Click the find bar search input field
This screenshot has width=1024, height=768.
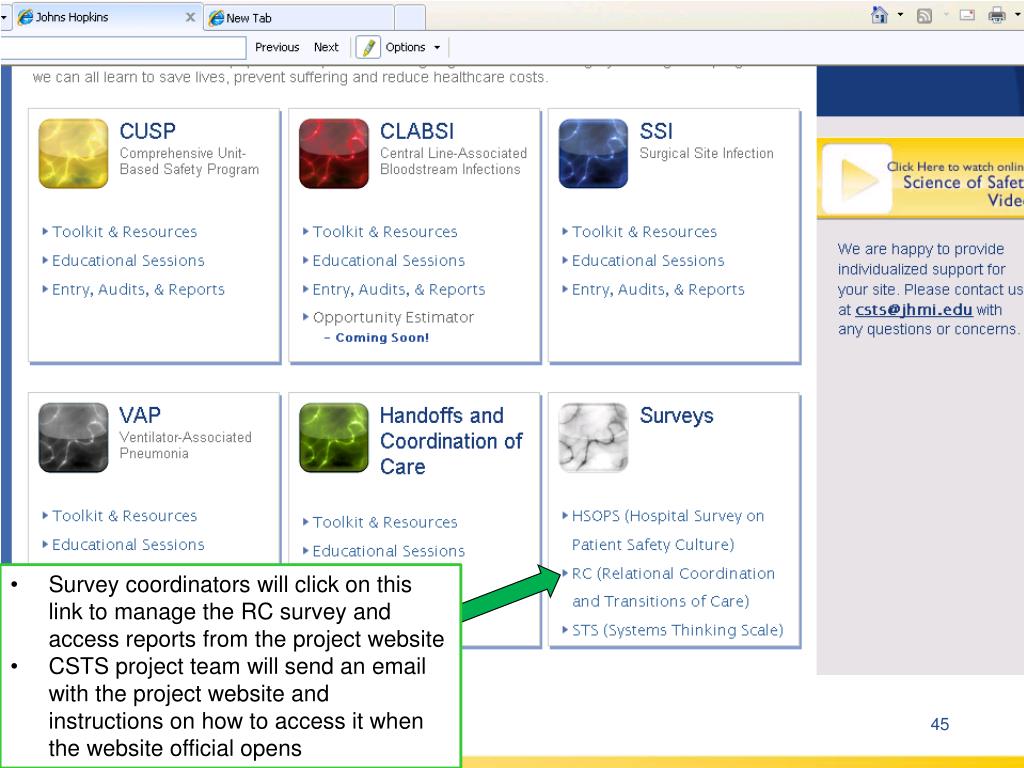[x=123, y=48]
